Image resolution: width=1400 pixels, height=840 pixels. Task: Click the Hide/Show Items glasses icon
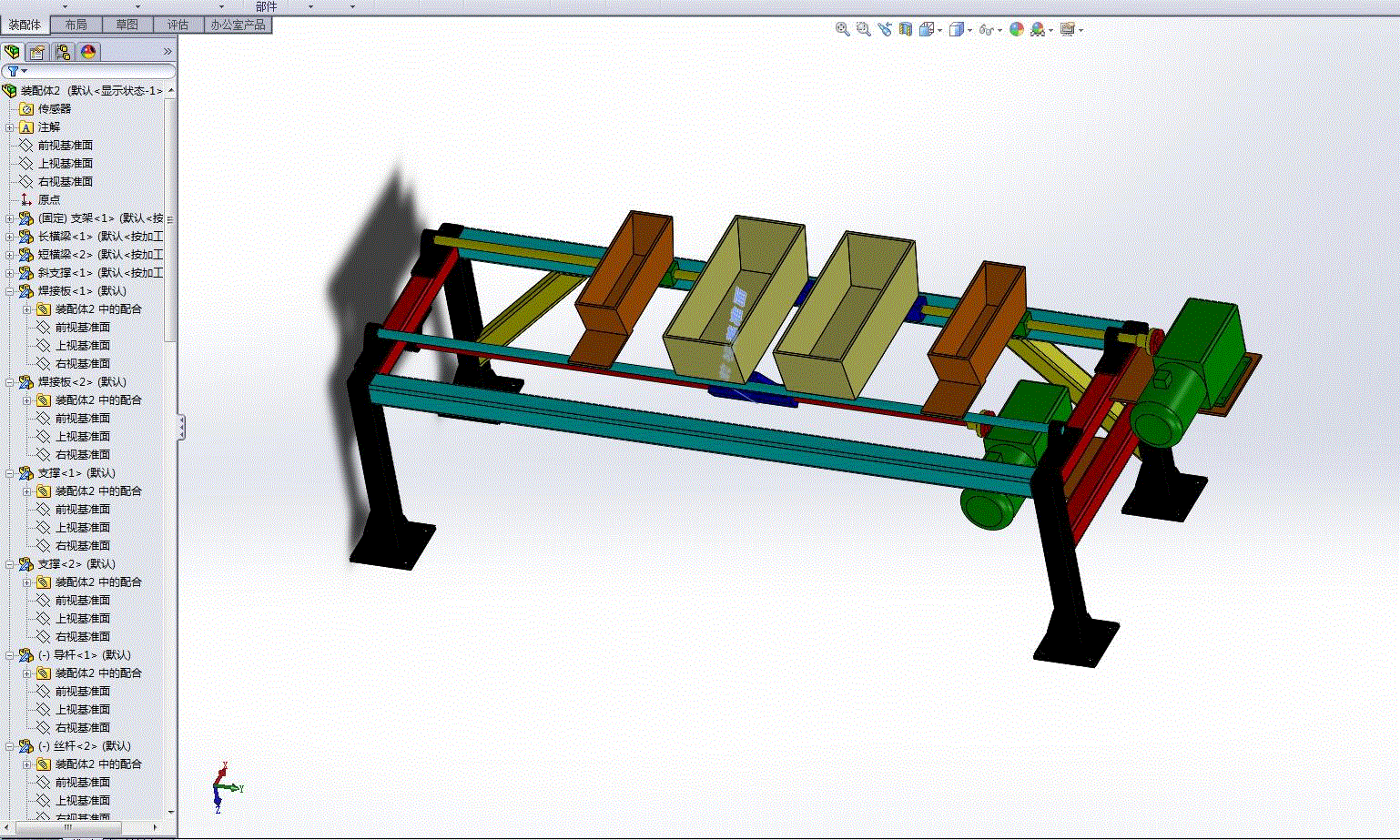[x=986, y=29]
